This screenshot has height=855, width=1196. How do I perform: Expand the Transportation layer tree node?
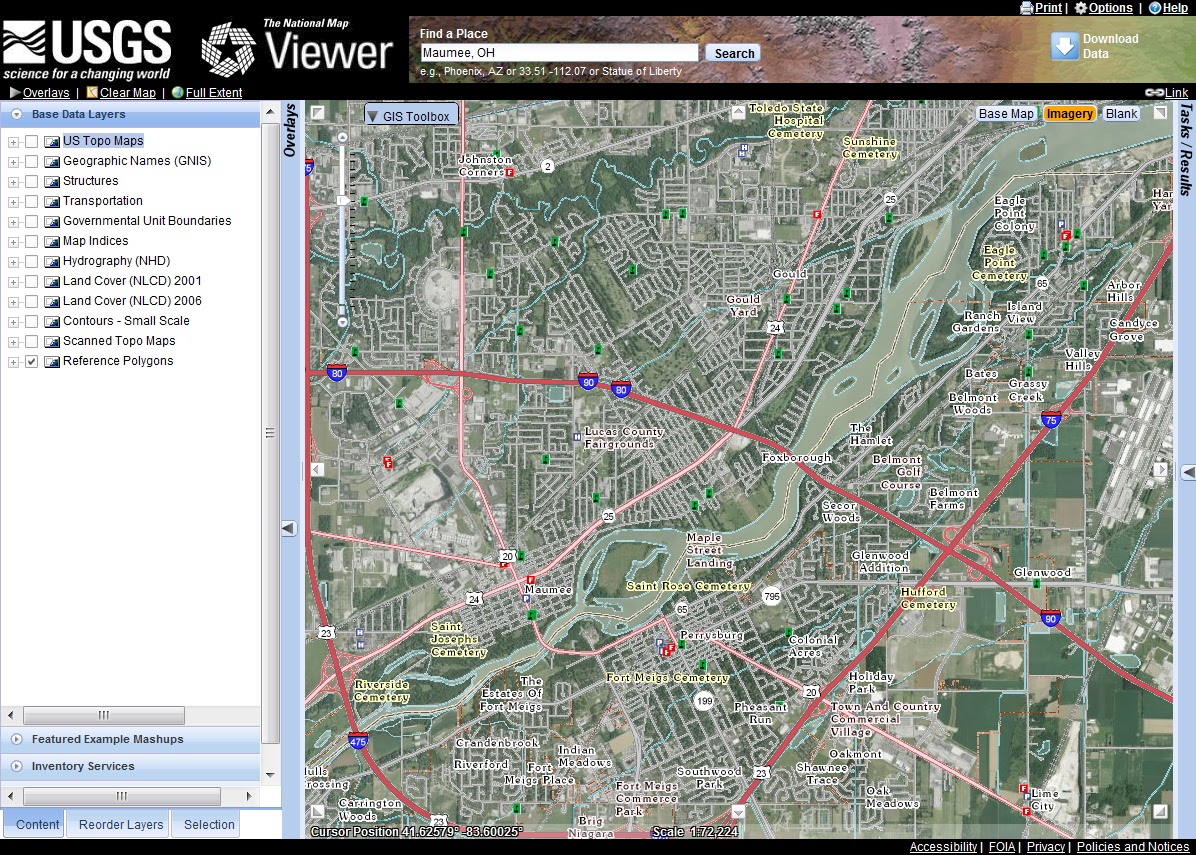click(13, 201)
